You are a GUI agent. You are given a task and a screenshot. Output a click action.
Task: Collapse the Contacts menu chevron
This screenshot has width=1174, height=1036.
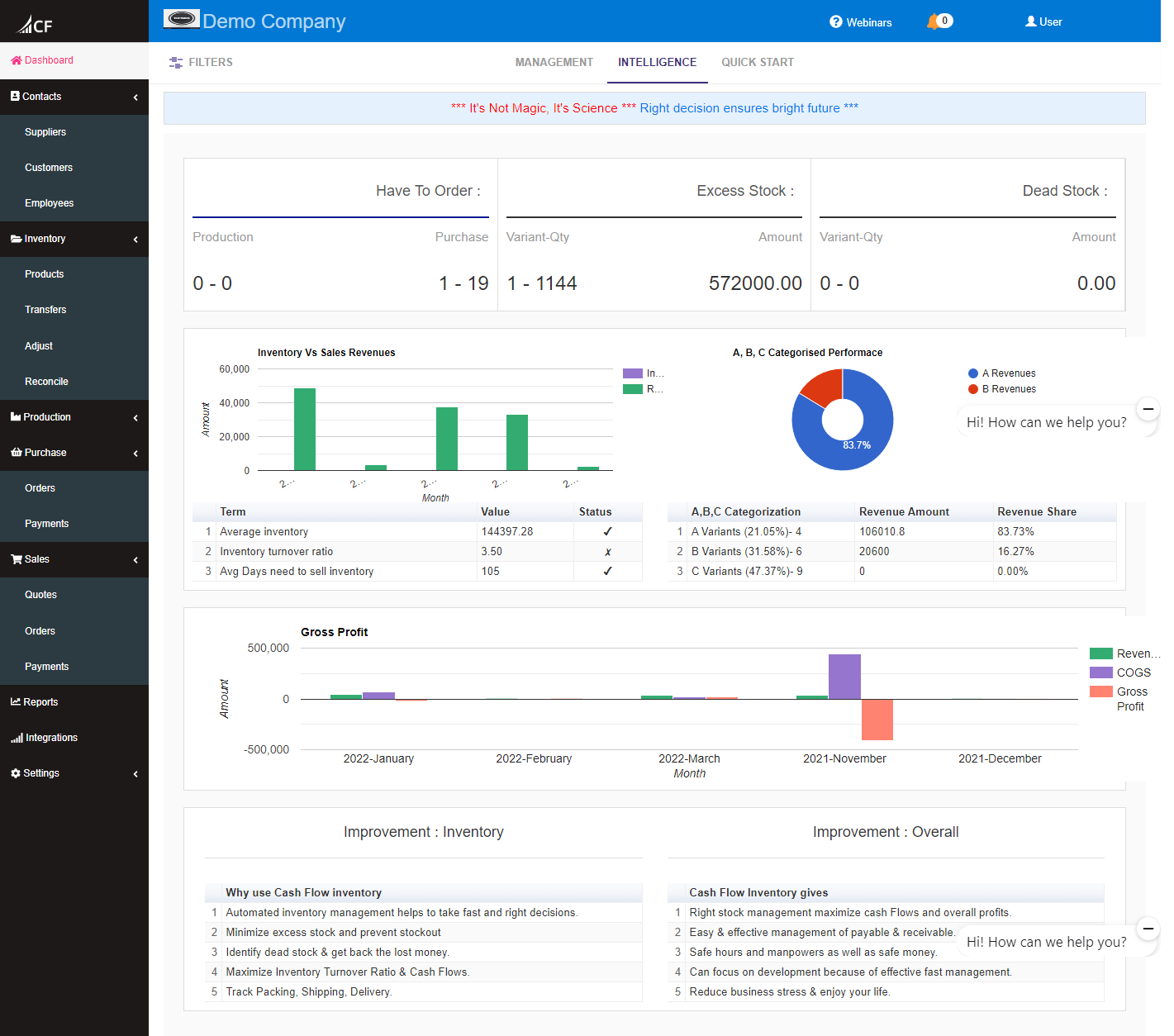(x=135, y=97)
